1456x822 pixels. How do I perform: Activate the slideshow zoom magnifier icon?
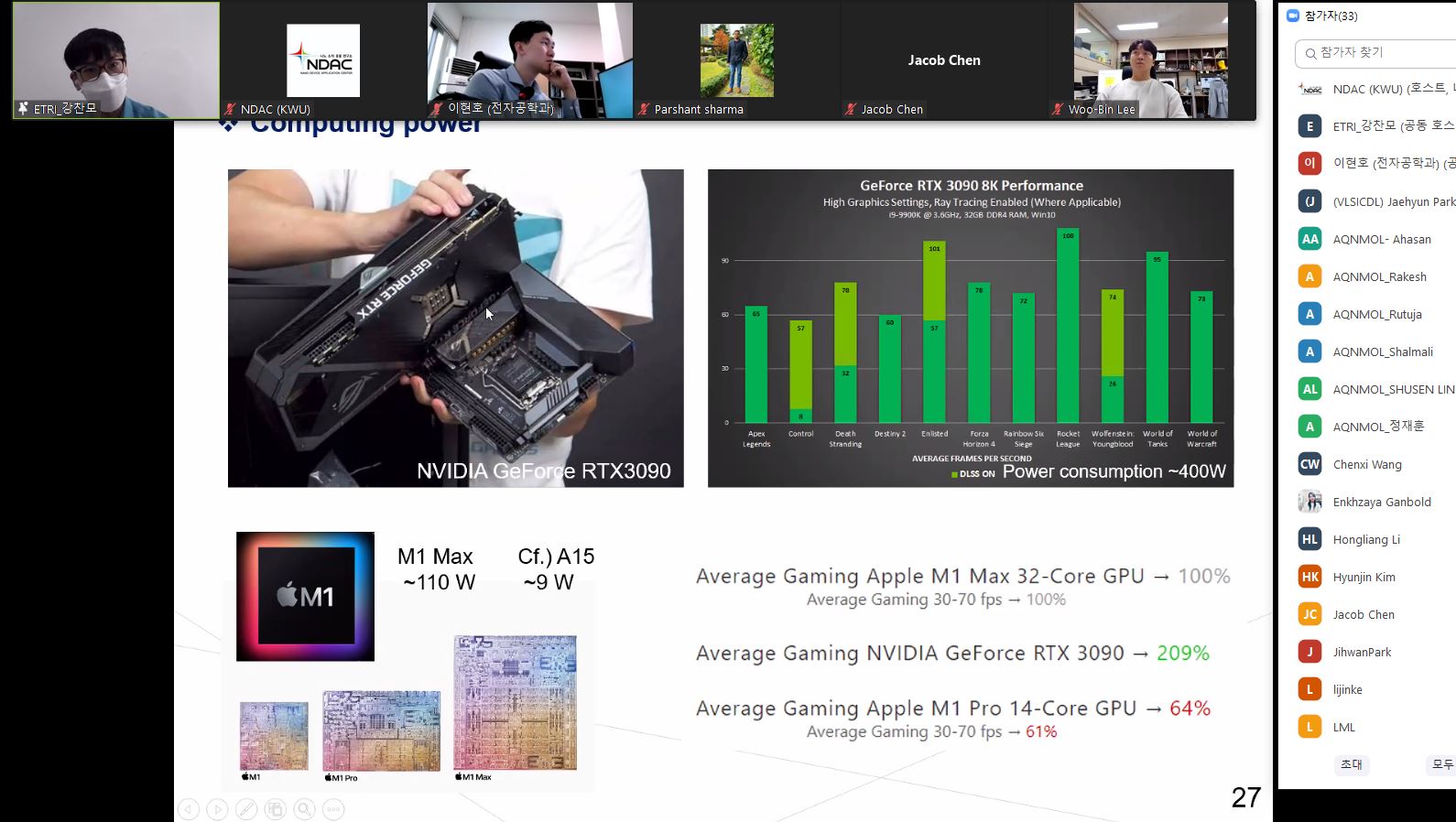[x=305, y=809]
